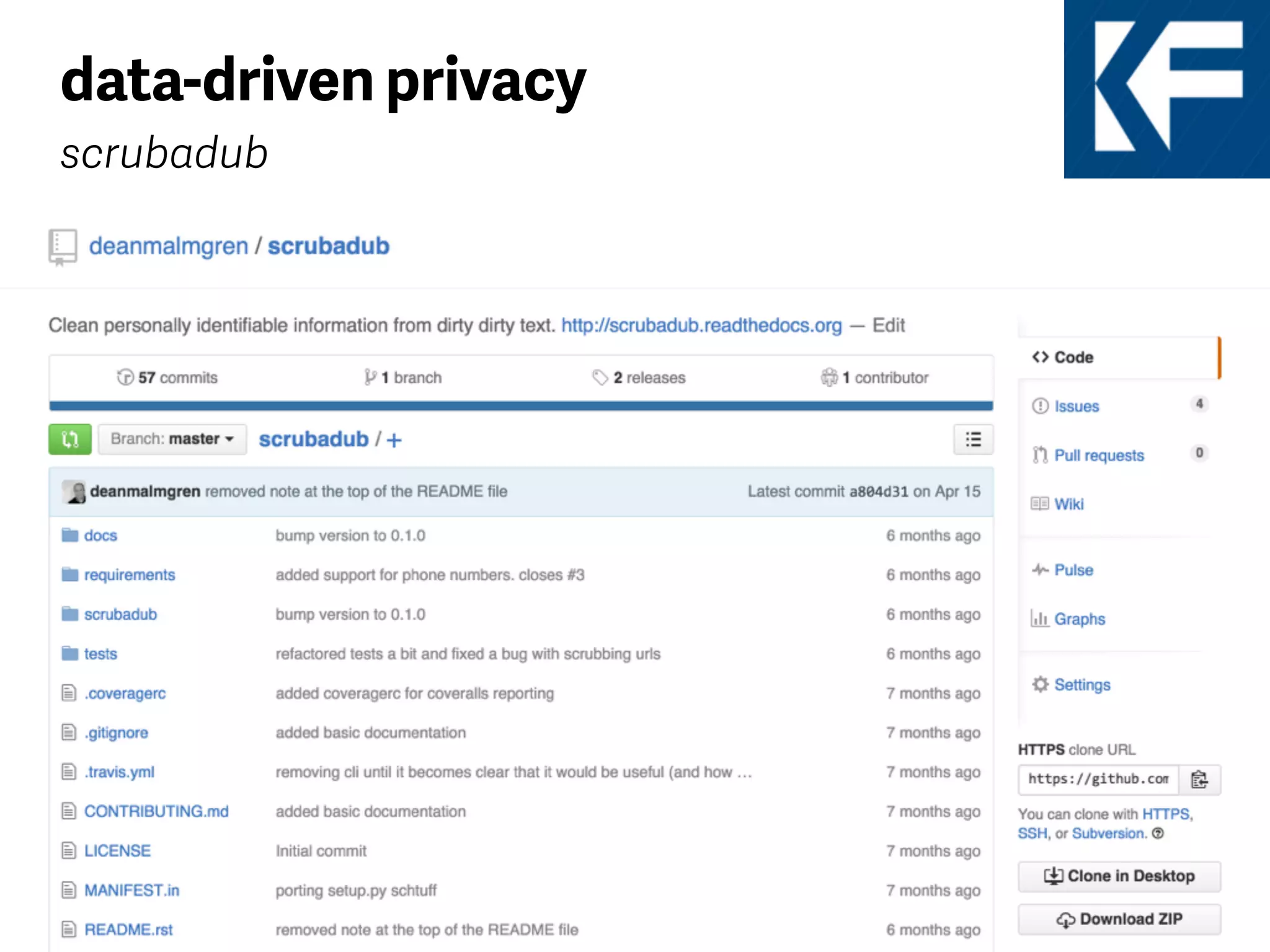Screen dimensions: 1270x952
Task: Open the file list view icon button
Action: (973, 439)
